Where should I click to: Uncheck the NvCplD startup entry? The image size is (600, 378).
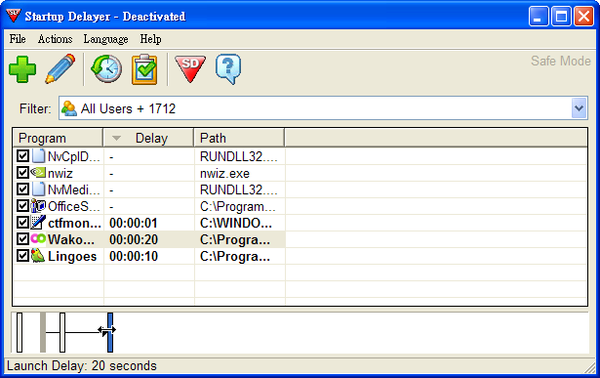click(x=23, y=156)
